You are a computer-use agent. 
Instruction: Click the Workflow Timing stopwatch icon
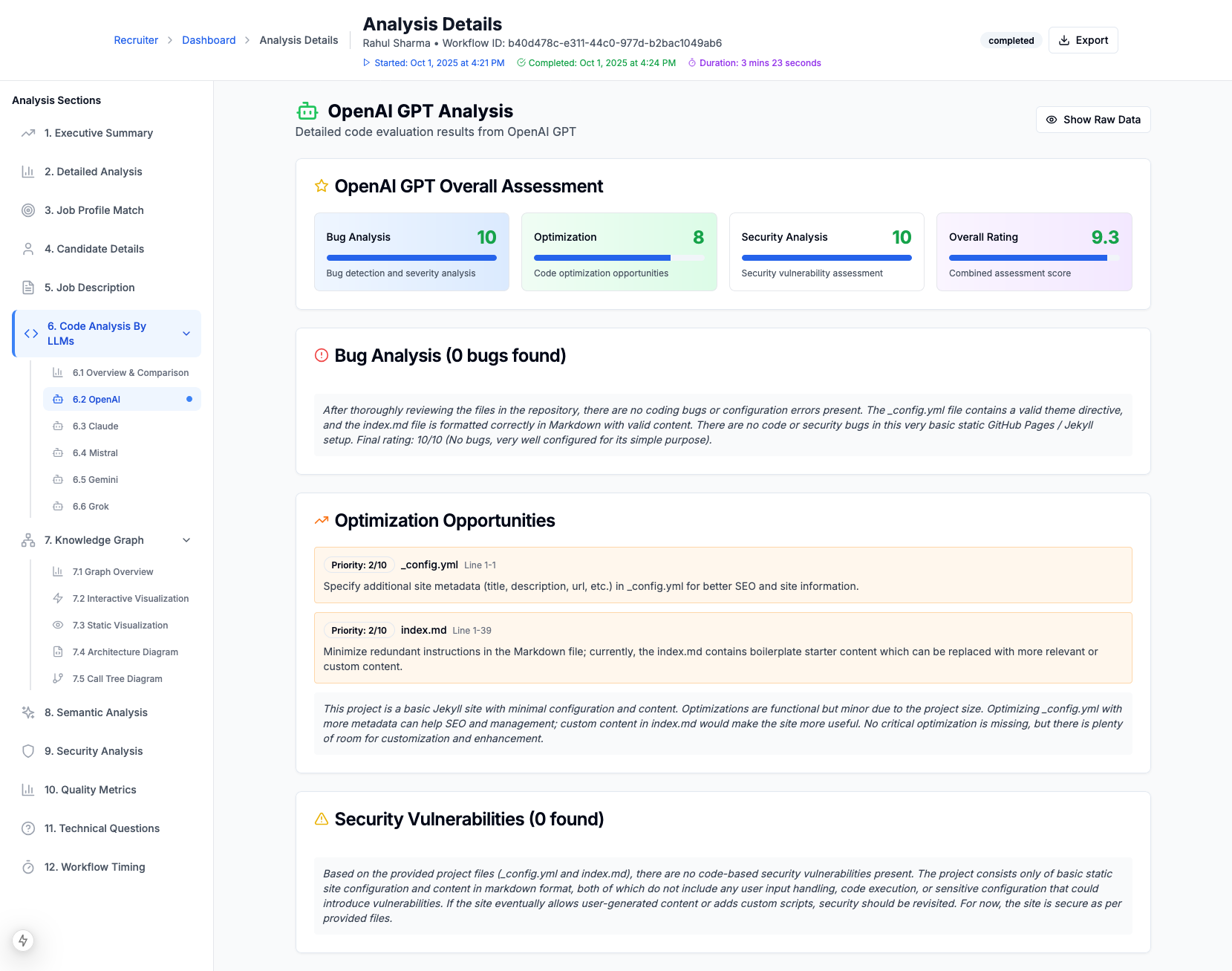(x=28, y=867)
